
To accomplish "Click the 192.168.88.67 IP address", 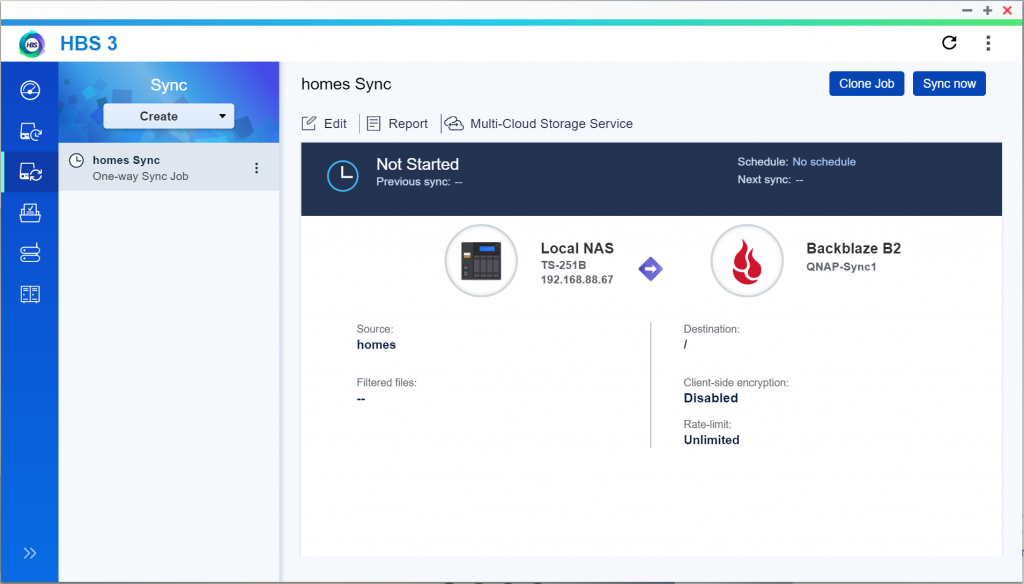I will tap(577, 280).
